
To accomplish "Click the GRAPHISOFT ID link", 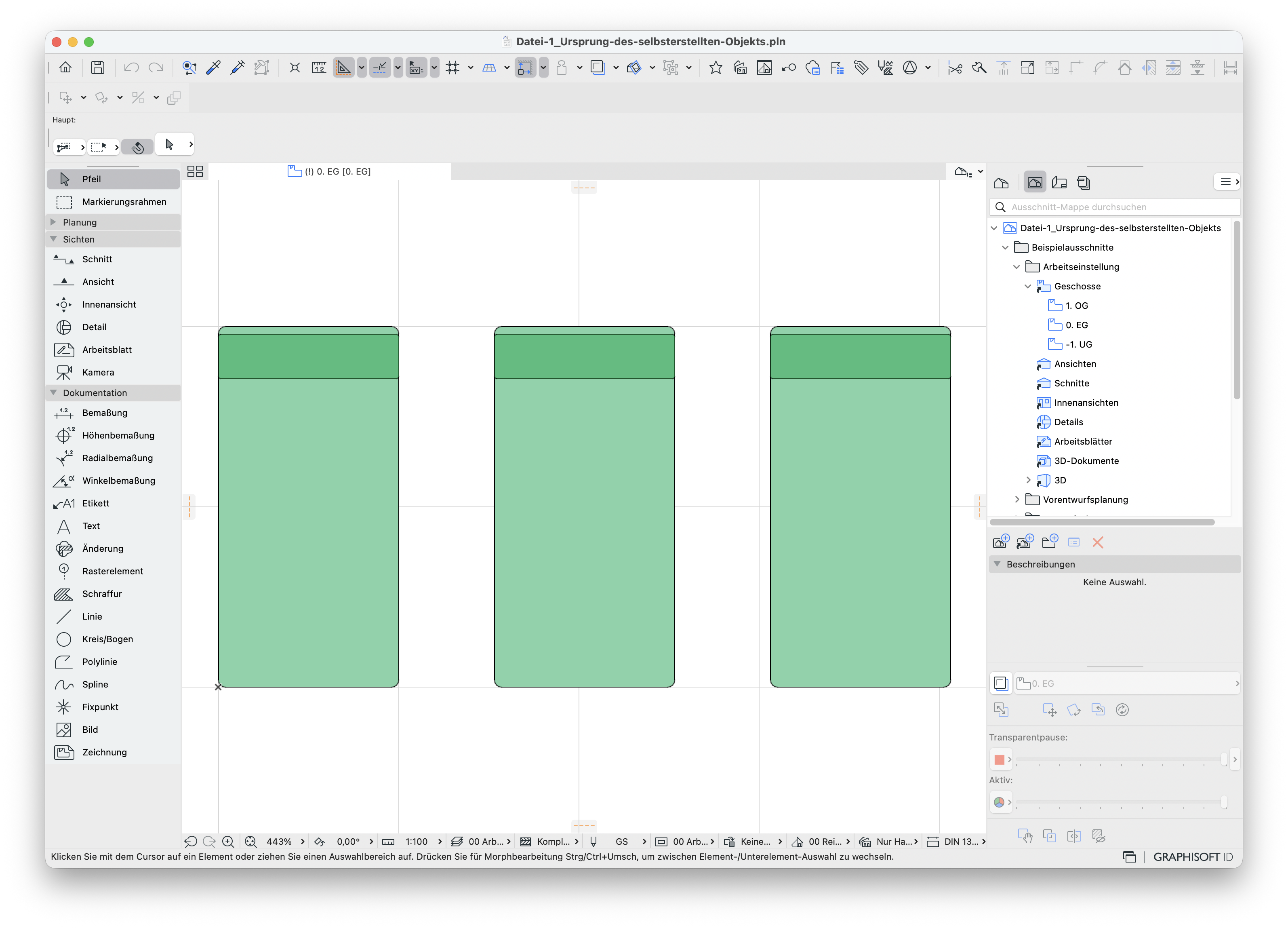I will (x=1193, y=856).
